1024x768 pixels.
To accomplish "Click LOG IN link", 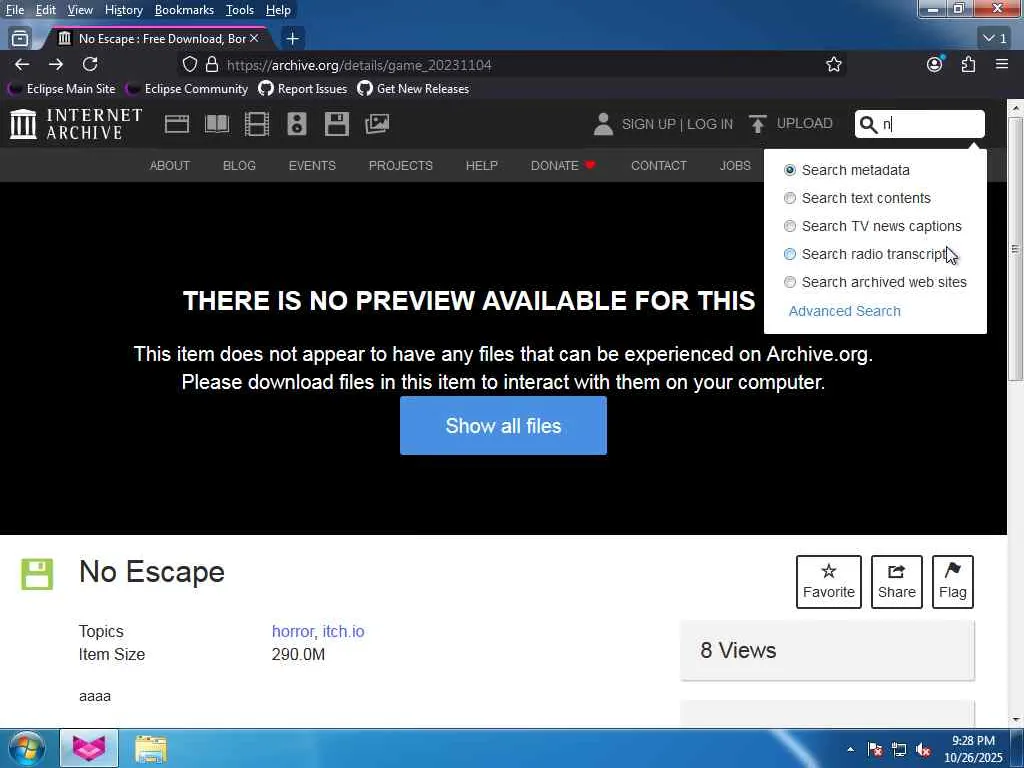I will (x=710, y=124).
